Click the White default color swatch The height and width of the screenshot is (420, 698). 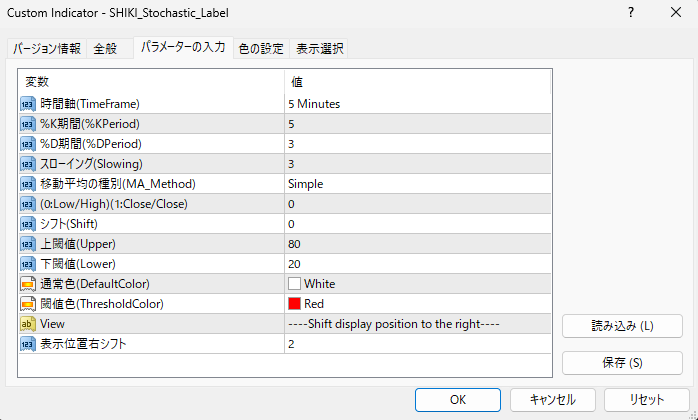tap(294, 283)
